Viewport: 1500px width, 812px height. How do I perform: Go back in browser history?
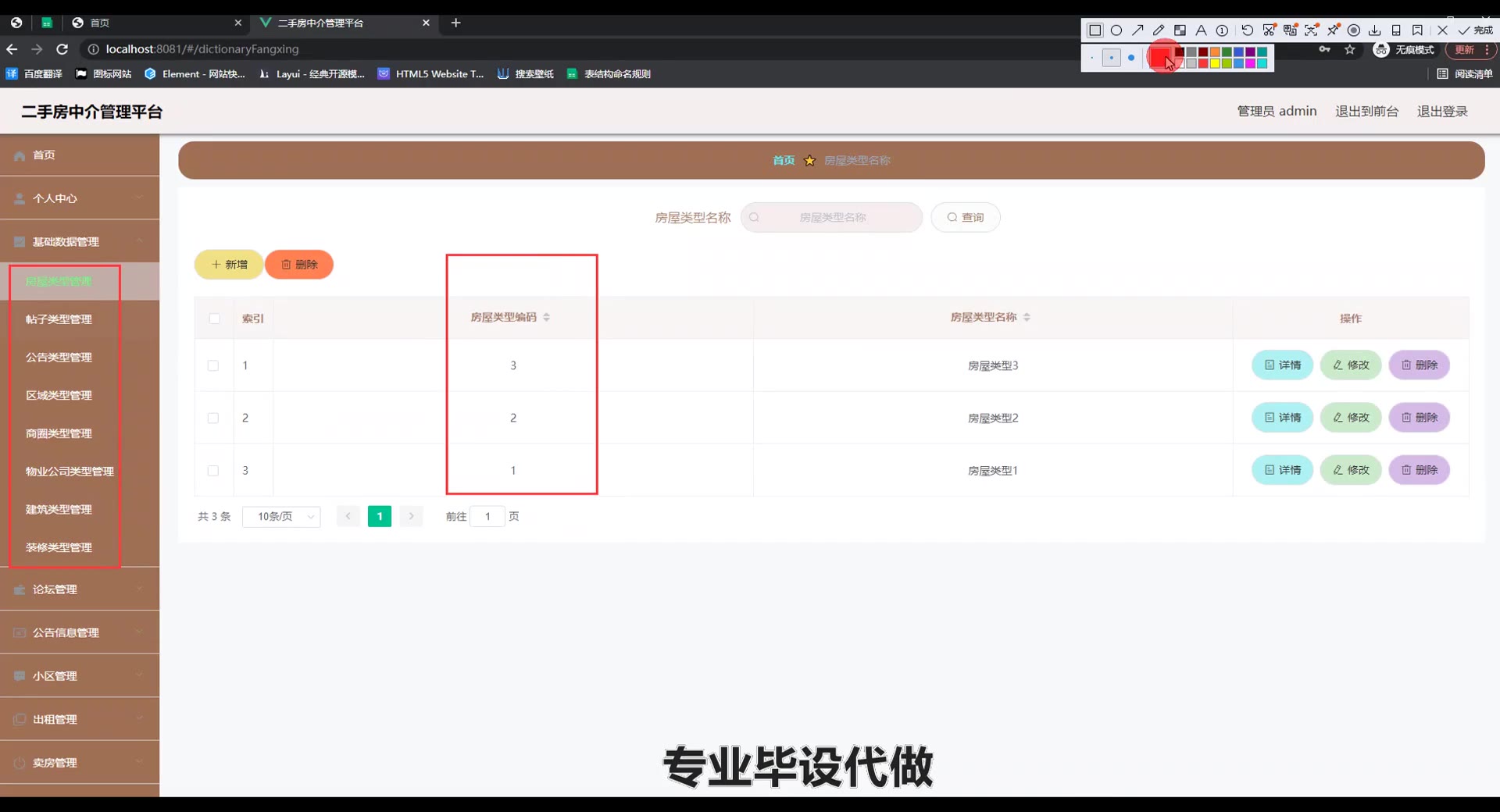[12, 49]
